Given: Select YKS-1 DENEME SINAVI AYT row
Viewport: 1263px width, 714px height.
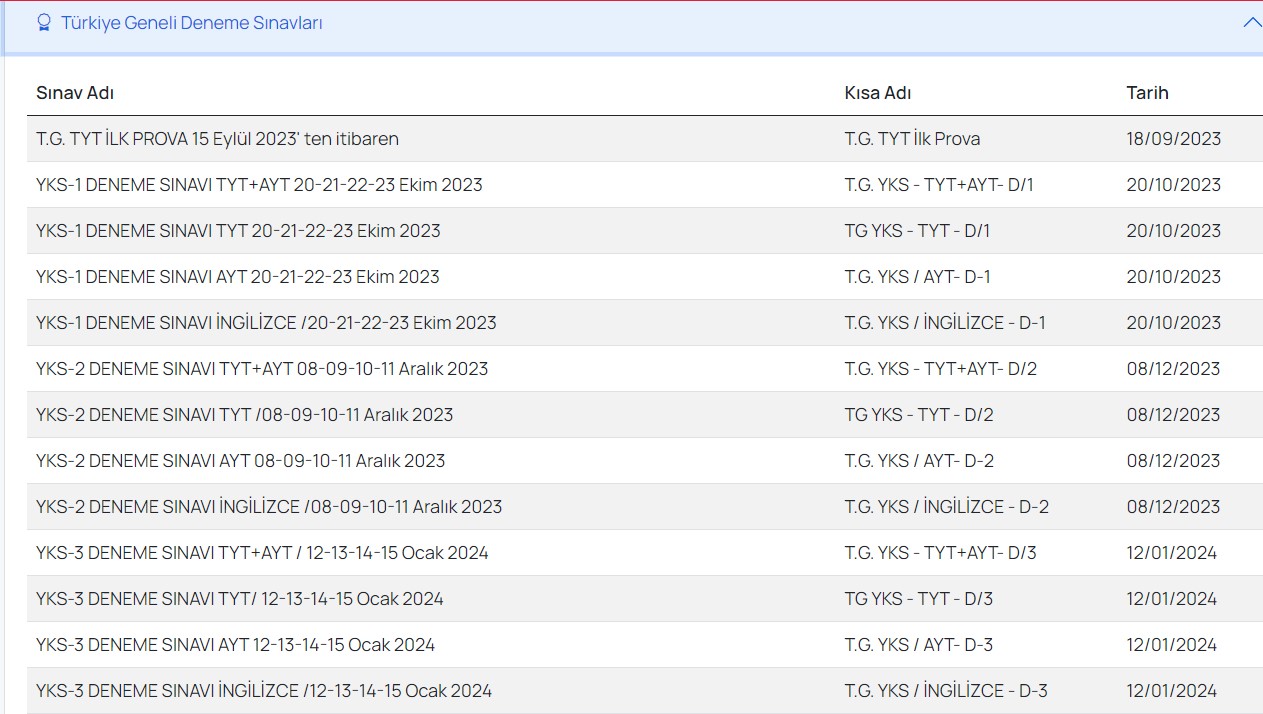Looking at the screenshot, I should [x=237, y=277].
